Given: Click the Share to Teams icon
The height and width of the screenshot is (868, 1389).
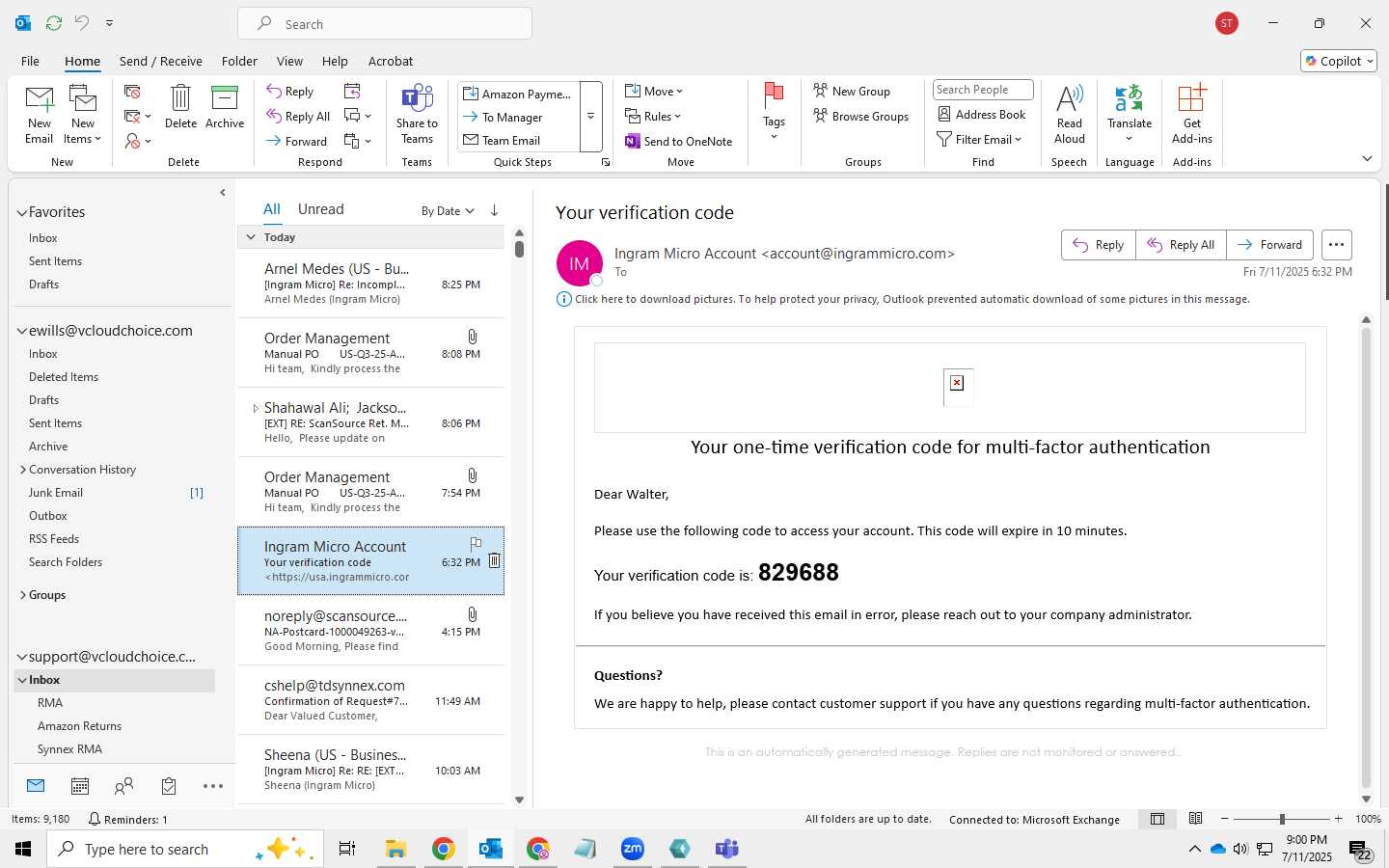Looking at the screenshot, I should (417, 114).
